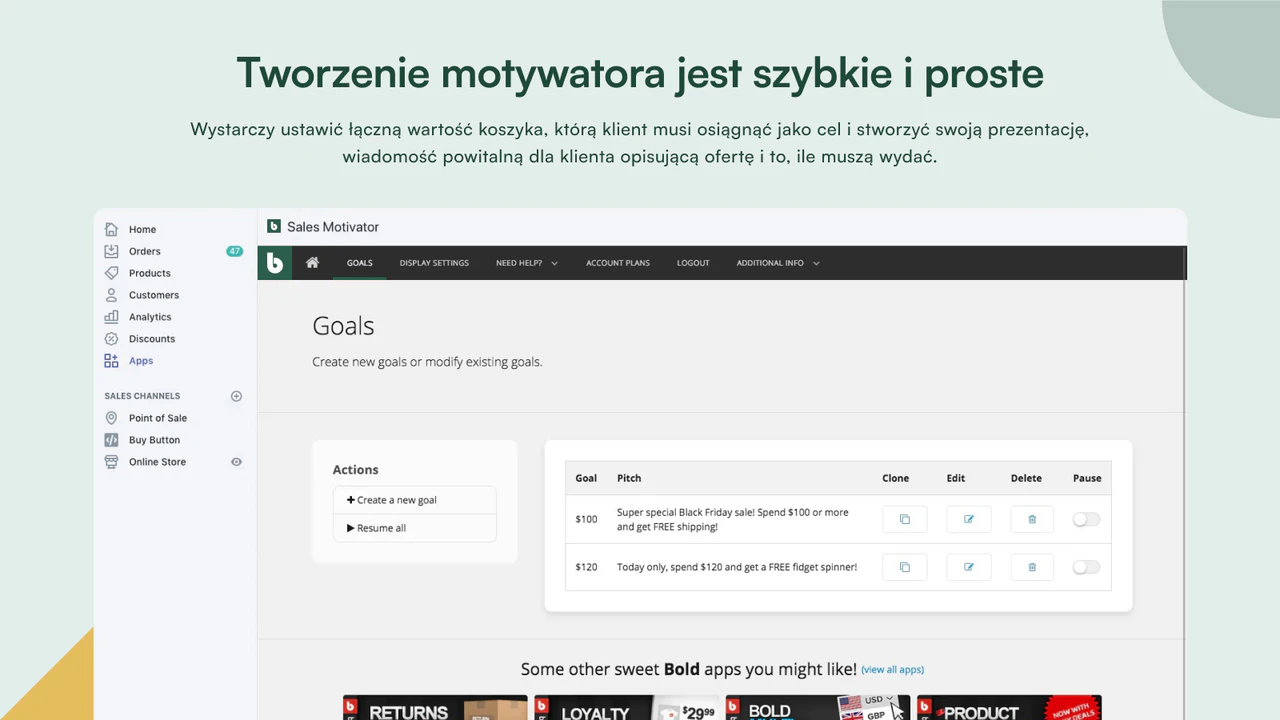Open the Returns app thumbnail
The image size is (1280, 720).
(435, 708)
